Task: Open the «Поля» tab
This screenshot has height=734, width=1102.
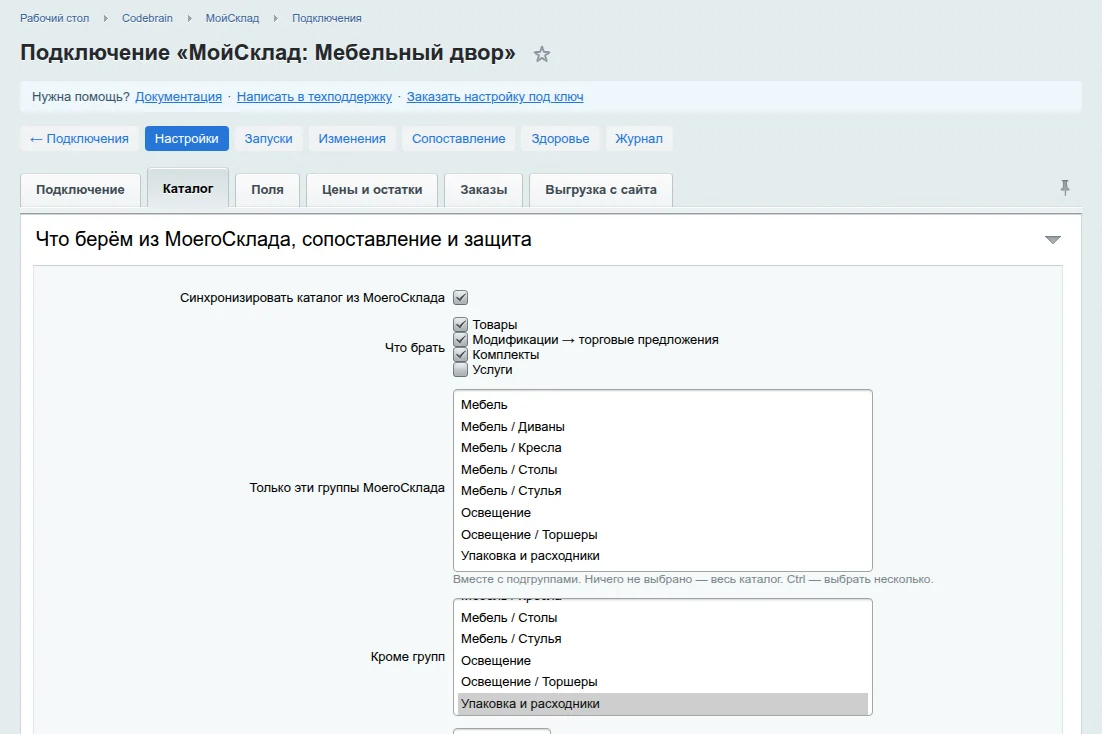Action: tap(267, 190)
